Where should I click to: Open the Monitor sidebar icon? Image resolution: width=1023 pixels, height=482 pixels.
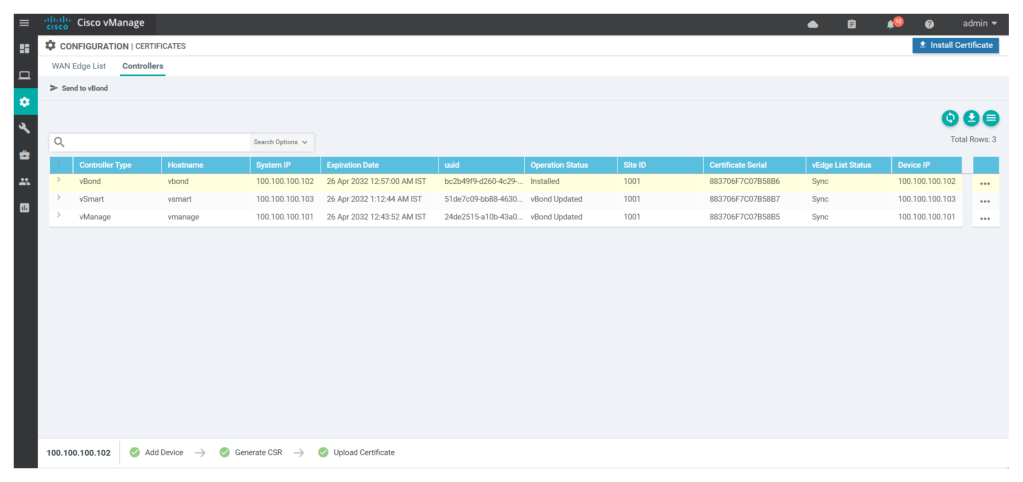coord(24,75)
